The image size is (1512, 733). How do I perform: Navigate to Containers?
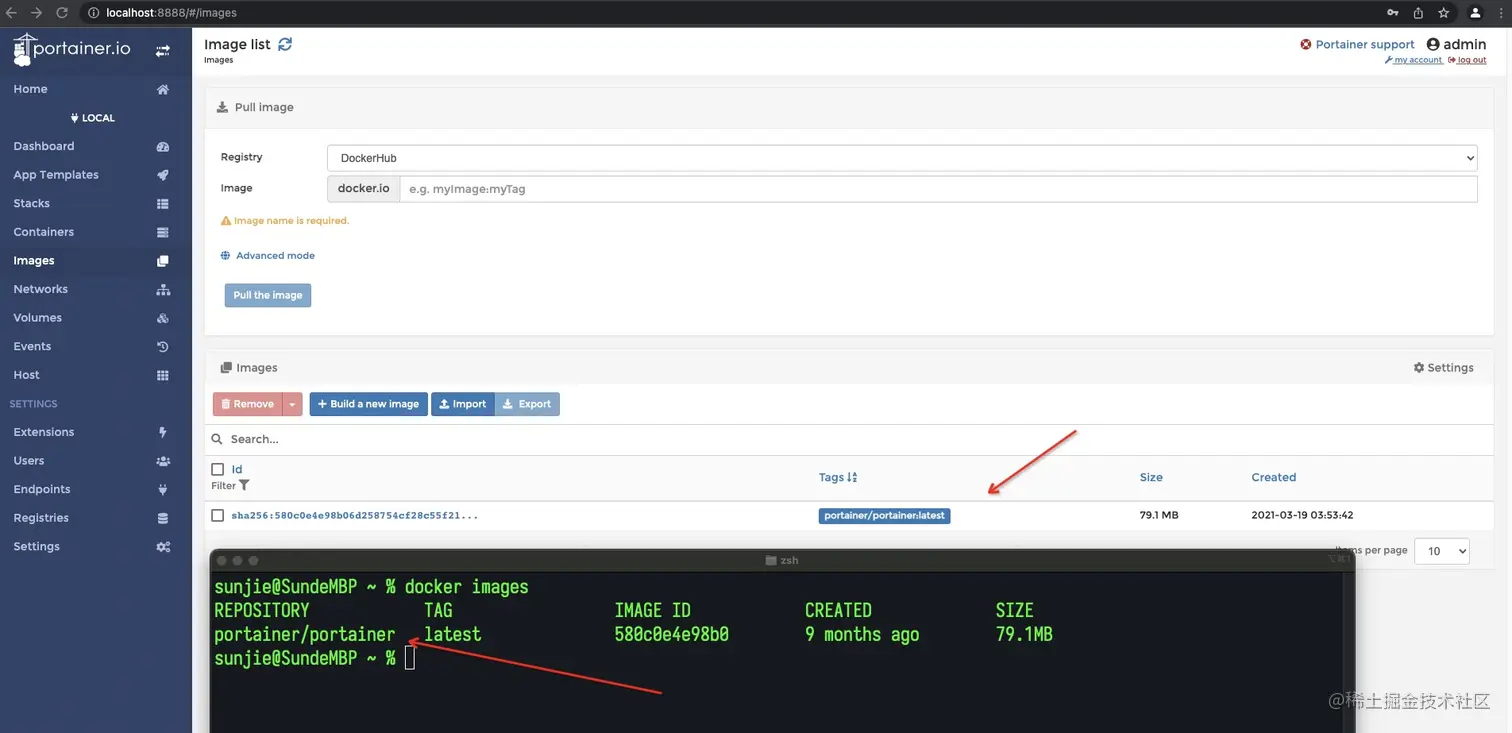[x=43, y=232]
